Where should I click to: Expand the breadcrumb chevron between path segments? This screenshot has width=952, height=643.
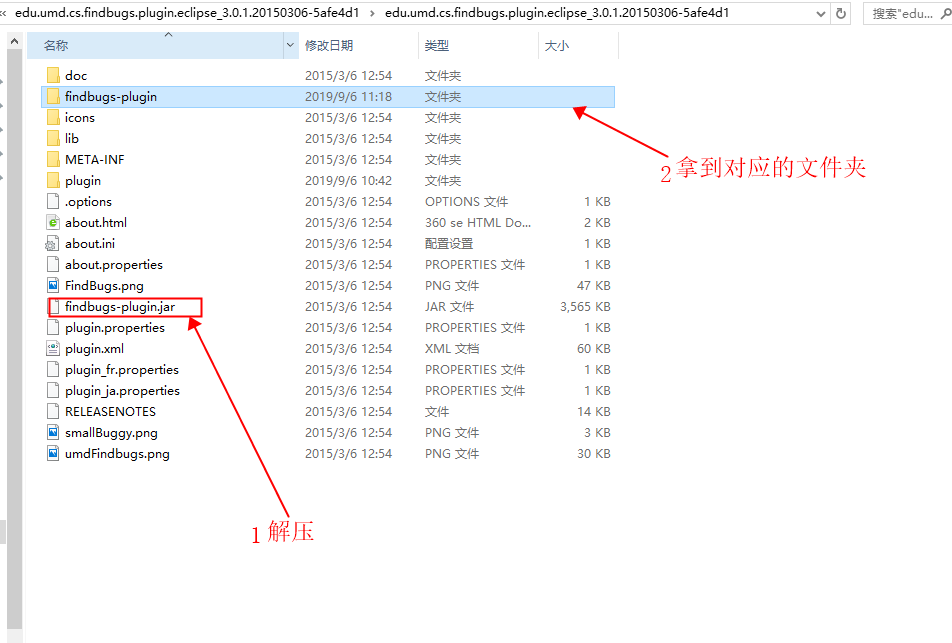pos(372,13)
